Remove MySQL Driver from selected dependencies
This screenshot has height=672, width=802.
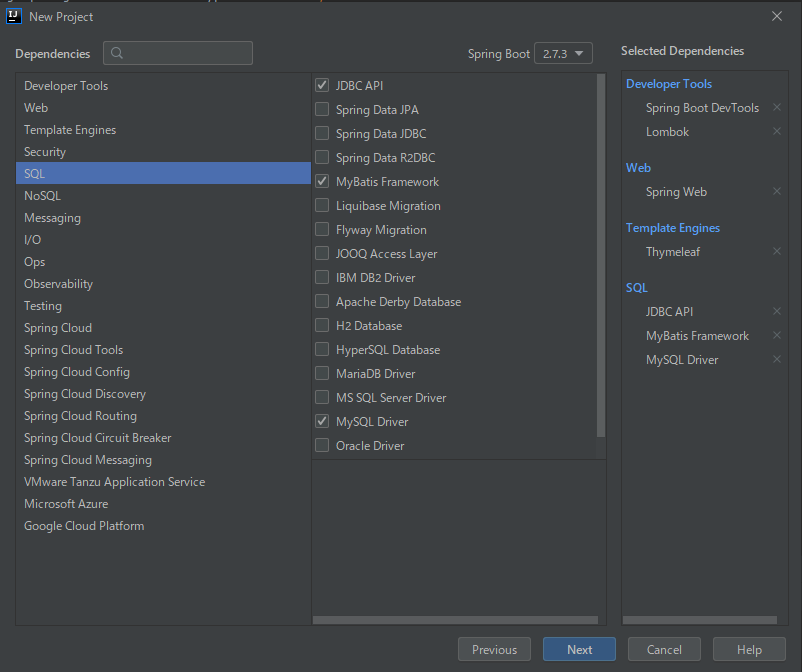(776, 359)
